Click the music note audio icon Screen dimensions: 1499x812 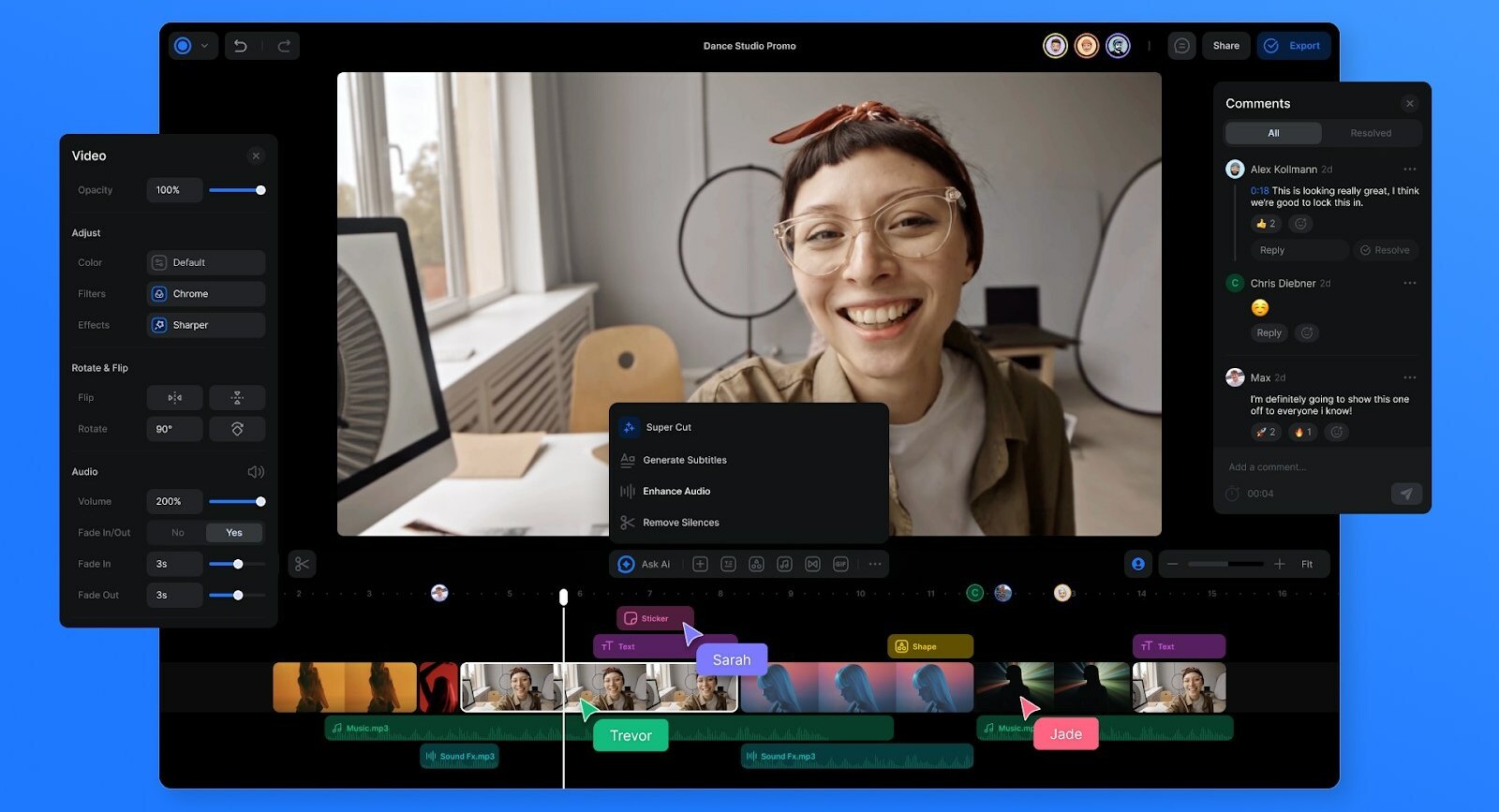[784, 564]
